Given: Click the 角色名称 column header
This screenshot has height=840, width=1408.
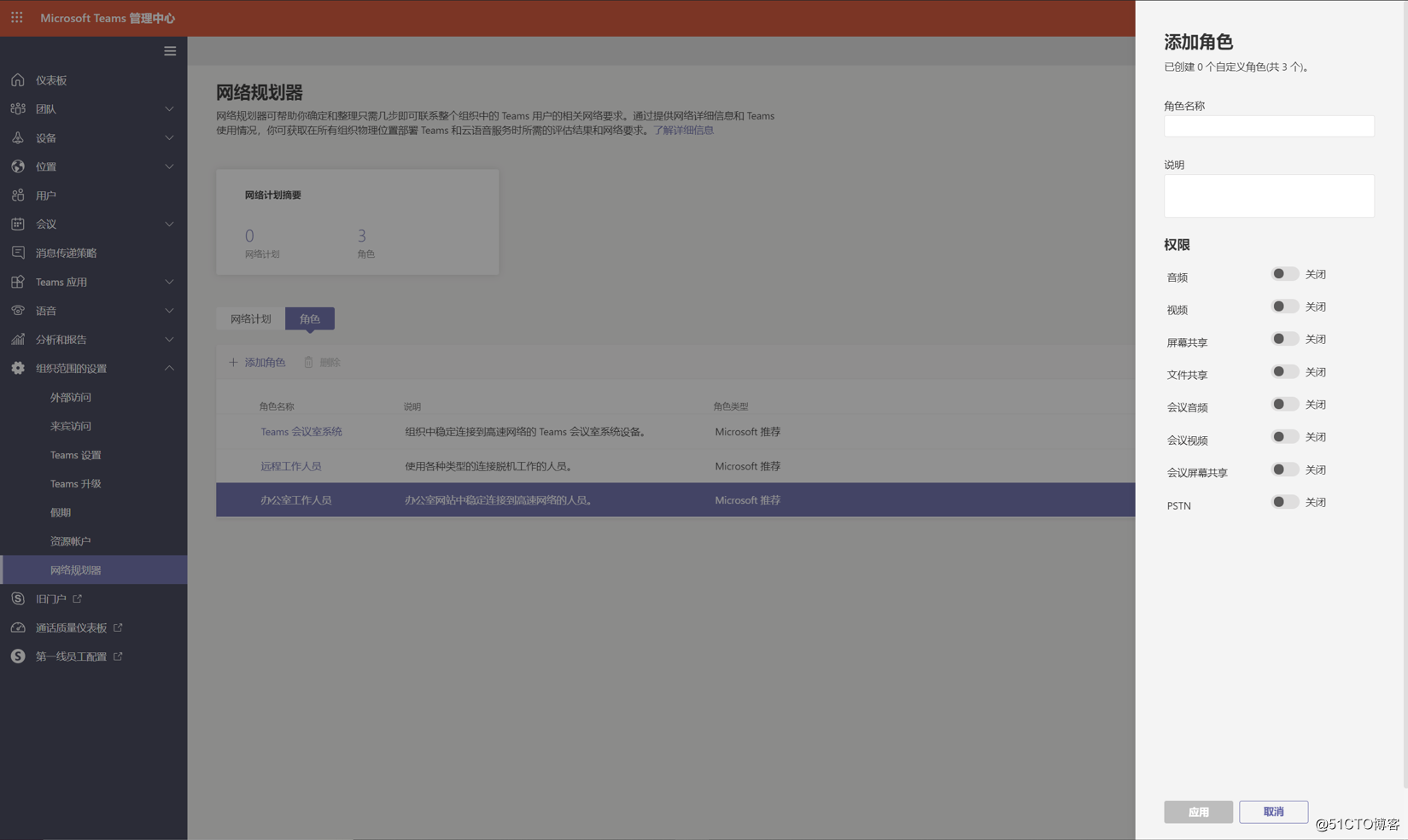Looking at the screenshot, I should pos(277,406).
